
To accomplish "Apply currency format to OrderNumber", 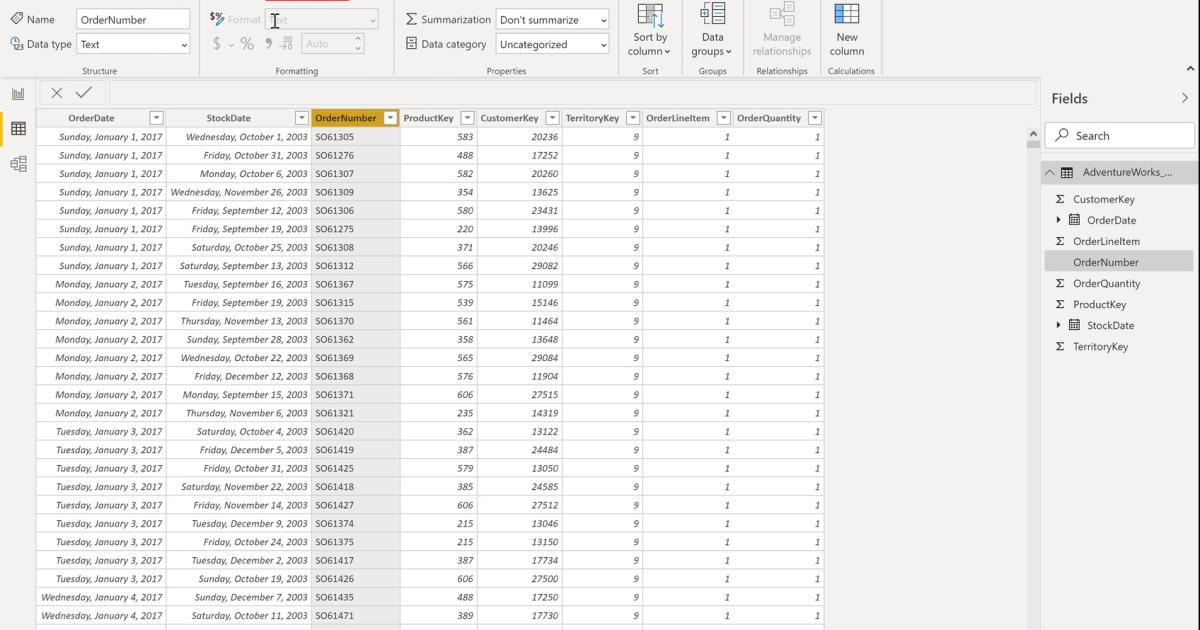I will [x=218, y=44].
